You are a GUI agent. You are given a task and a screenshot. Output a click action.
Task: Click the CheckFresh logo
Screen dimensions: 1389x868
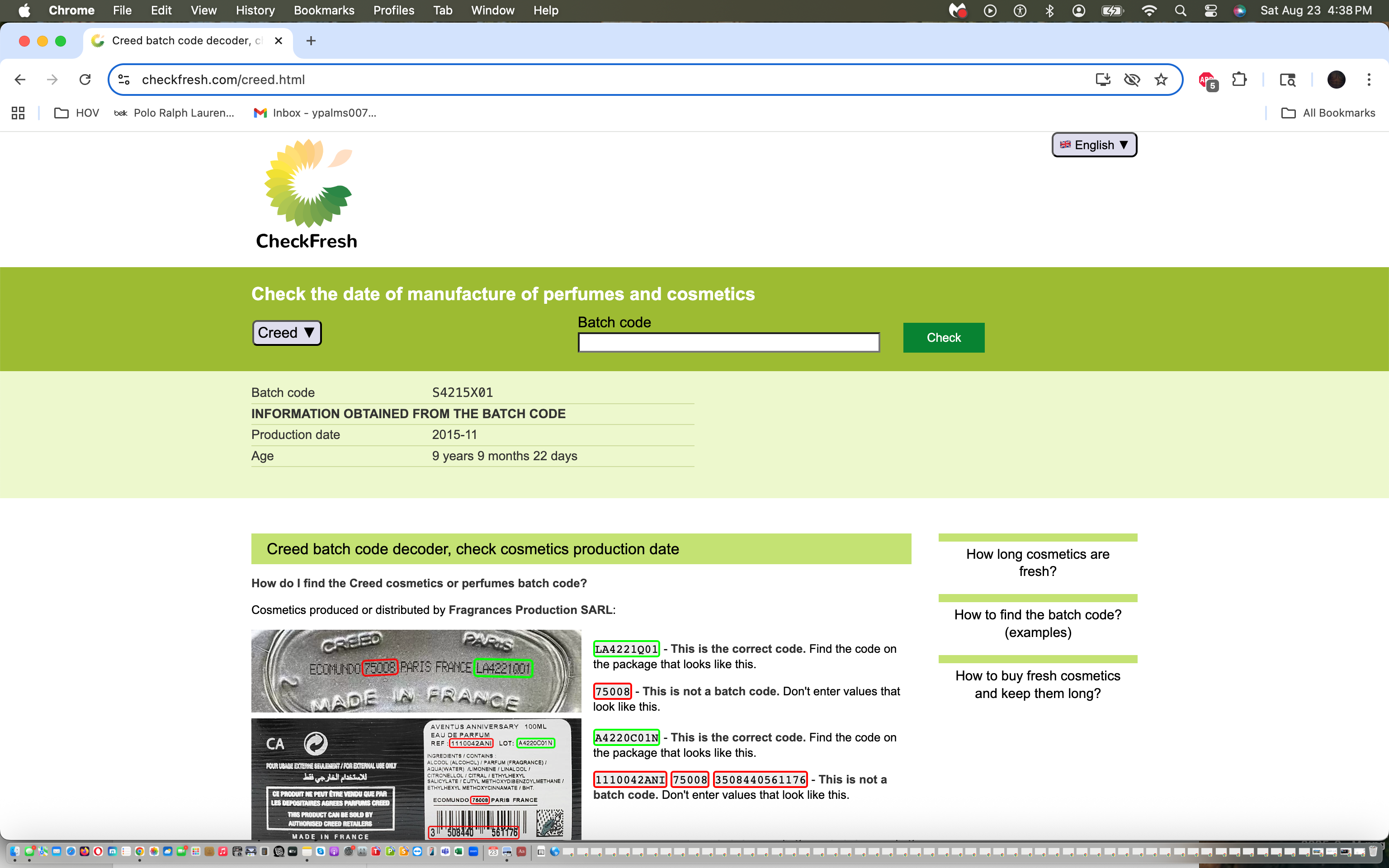307,194
